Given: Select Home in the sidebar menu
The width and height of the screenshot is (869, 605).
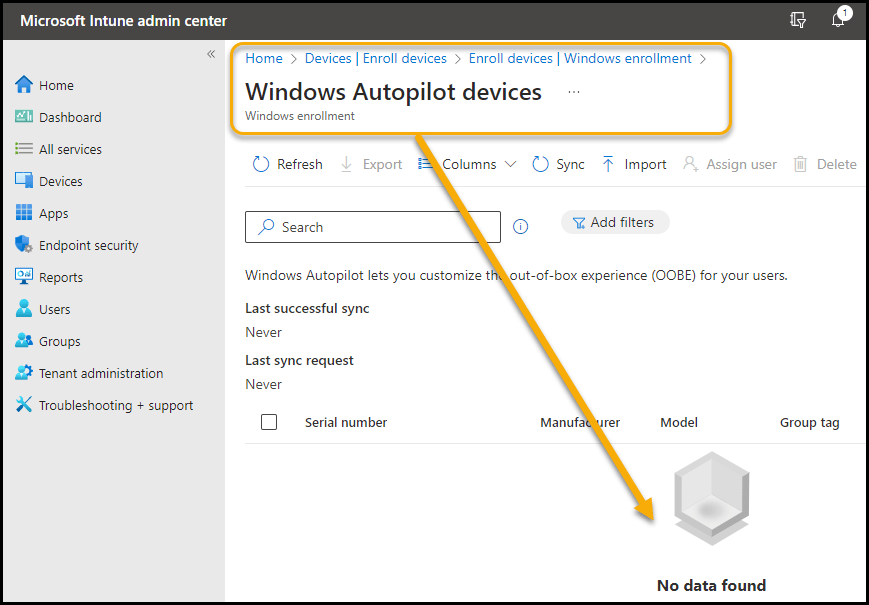Looking at the screenshot, I should click(56, 85).
